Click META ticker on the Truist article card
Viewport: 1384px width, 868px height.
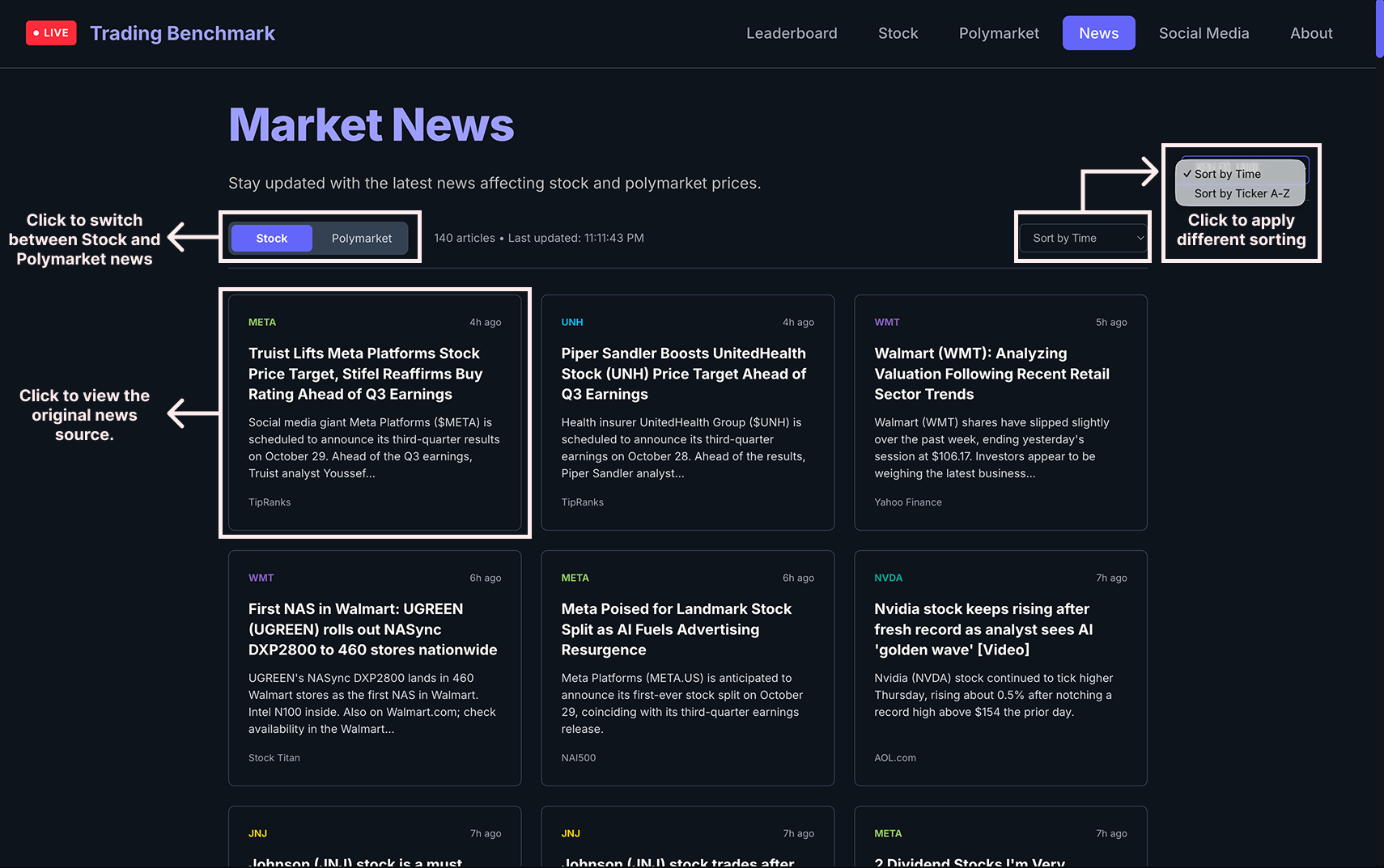[262, 322]
